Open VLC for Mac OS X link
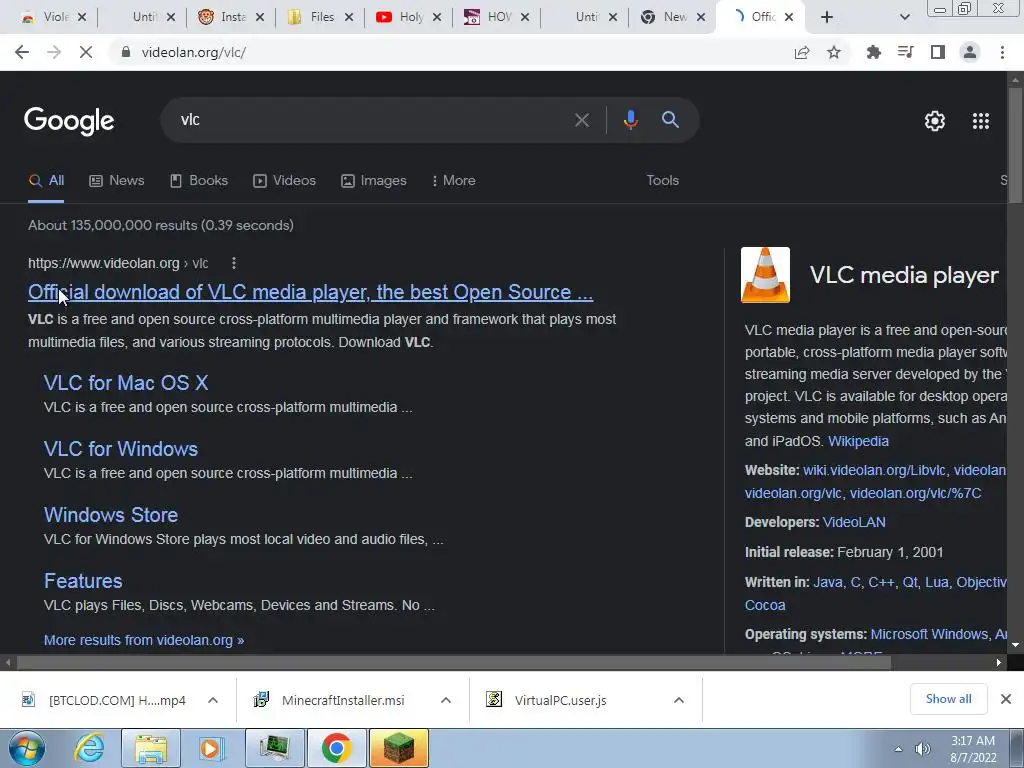The height and width of the screenshot is (768, 1024). [x=126, y=383]
